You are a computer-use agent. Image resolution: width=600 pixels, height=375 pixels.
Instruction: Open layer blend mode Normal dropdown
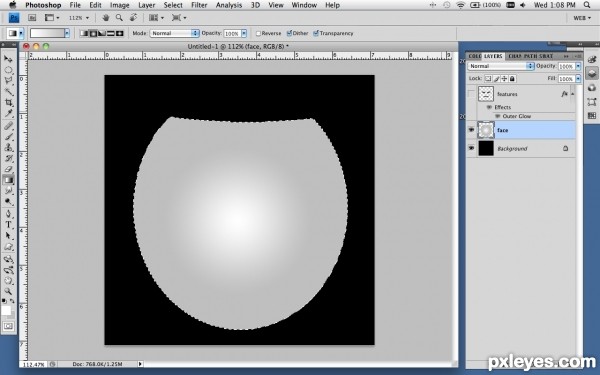501,66
